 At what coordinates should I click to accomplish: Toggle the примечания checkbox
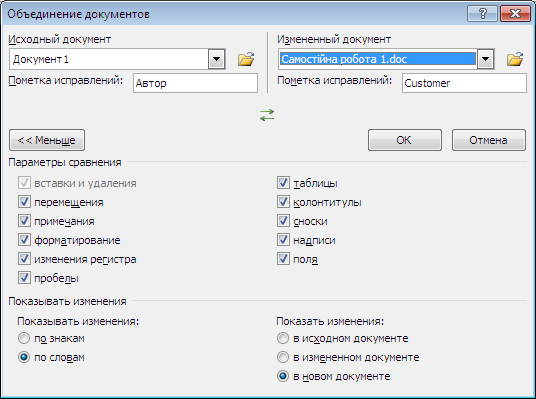[24, 221]
